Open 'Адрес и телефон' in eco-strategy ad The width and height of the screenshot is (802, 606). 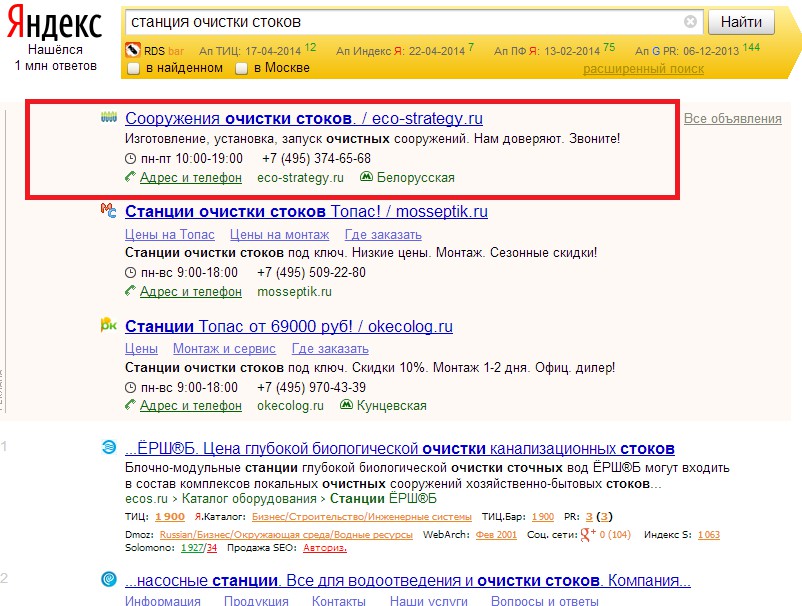tap(191, 177)
